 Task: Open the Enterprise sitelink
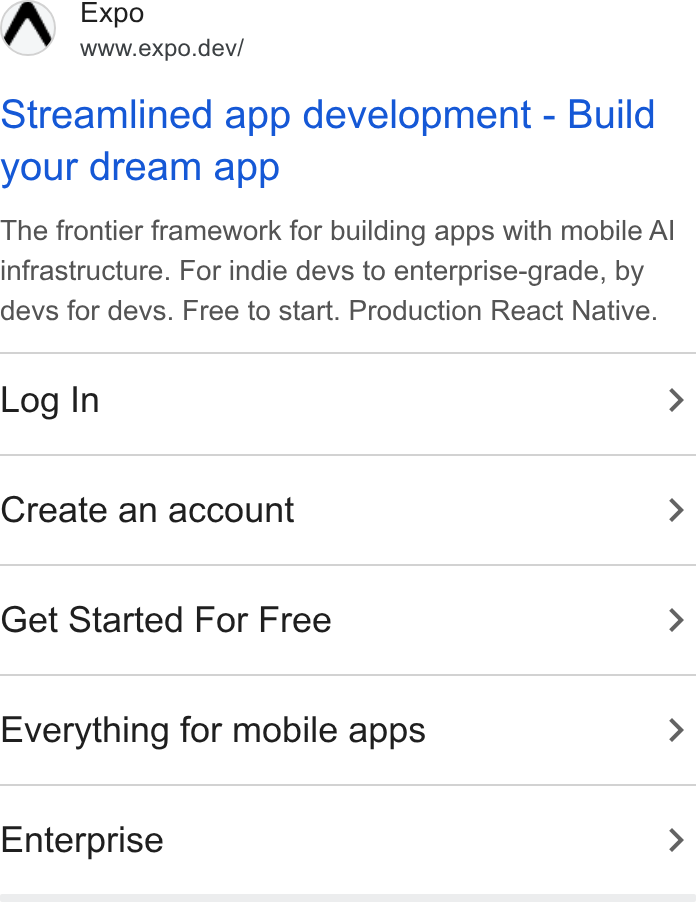click(x=348, y=840)
